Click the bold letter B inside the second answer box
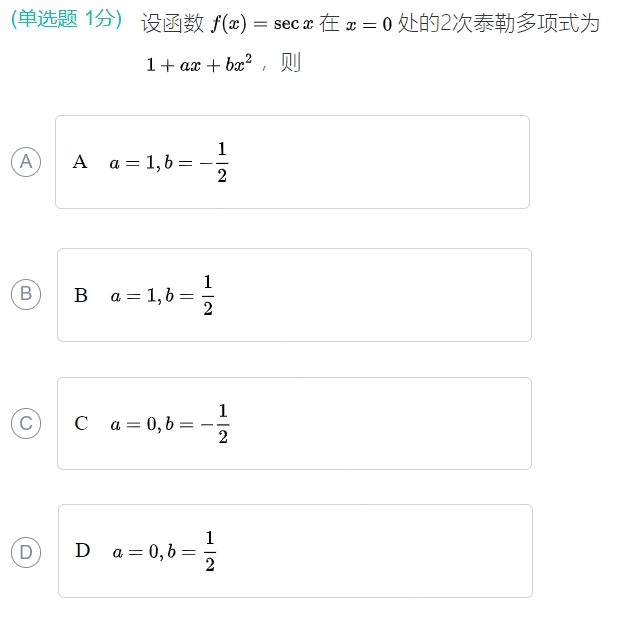 [x=81, y=295]
